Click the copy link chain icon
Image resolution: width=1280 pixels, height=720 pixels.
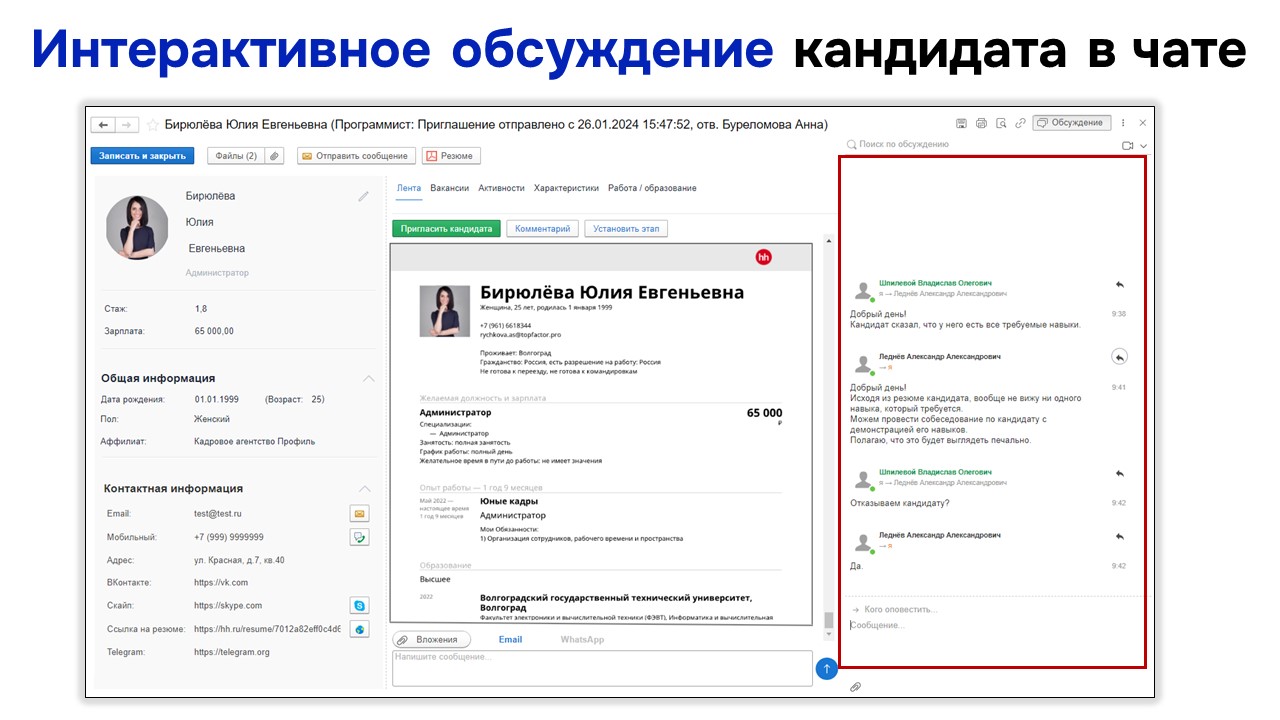pos(1020,123)
